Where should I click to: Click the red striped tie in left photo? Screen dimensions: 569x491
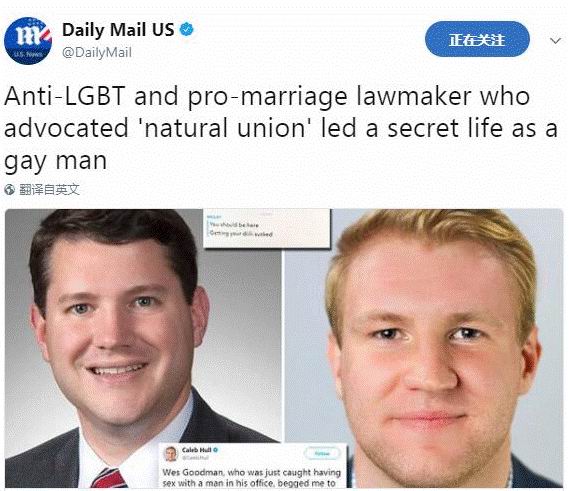tap(109, 477)
